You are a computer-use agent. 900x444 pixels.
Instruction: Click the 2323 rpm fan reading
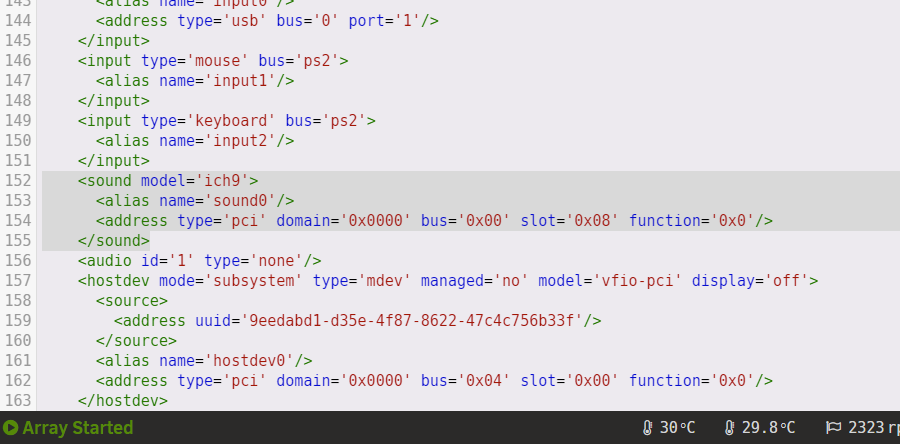[874, 428]
